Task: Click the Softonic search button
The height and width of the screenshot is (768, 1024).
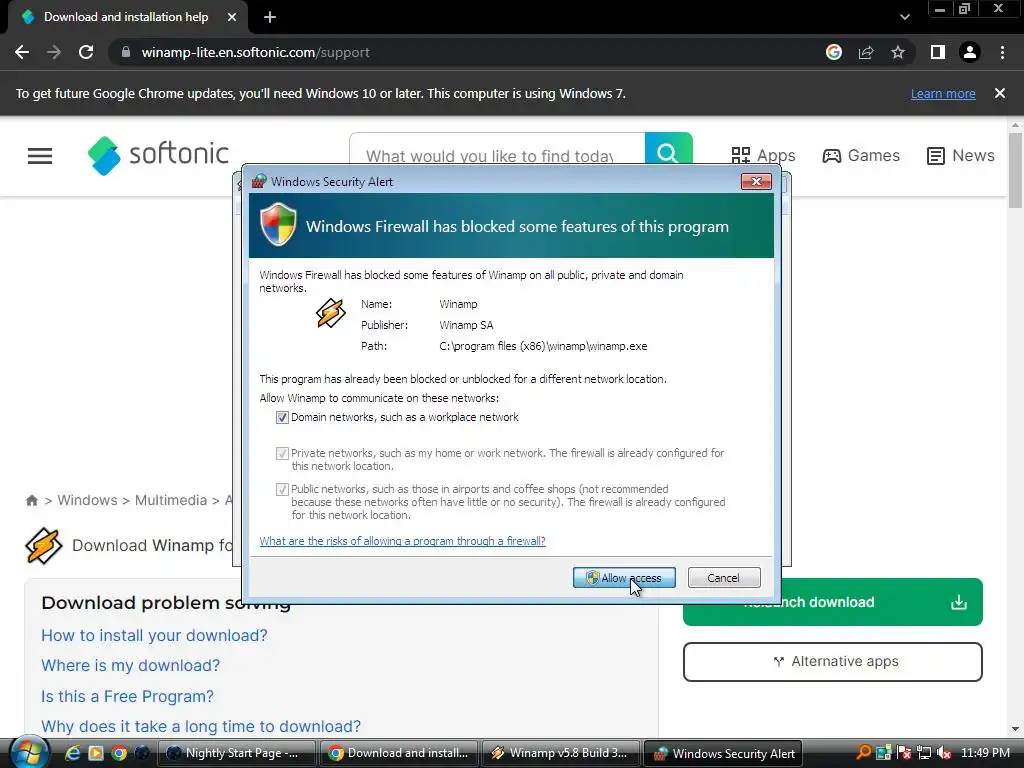Action: click(668, 154)
